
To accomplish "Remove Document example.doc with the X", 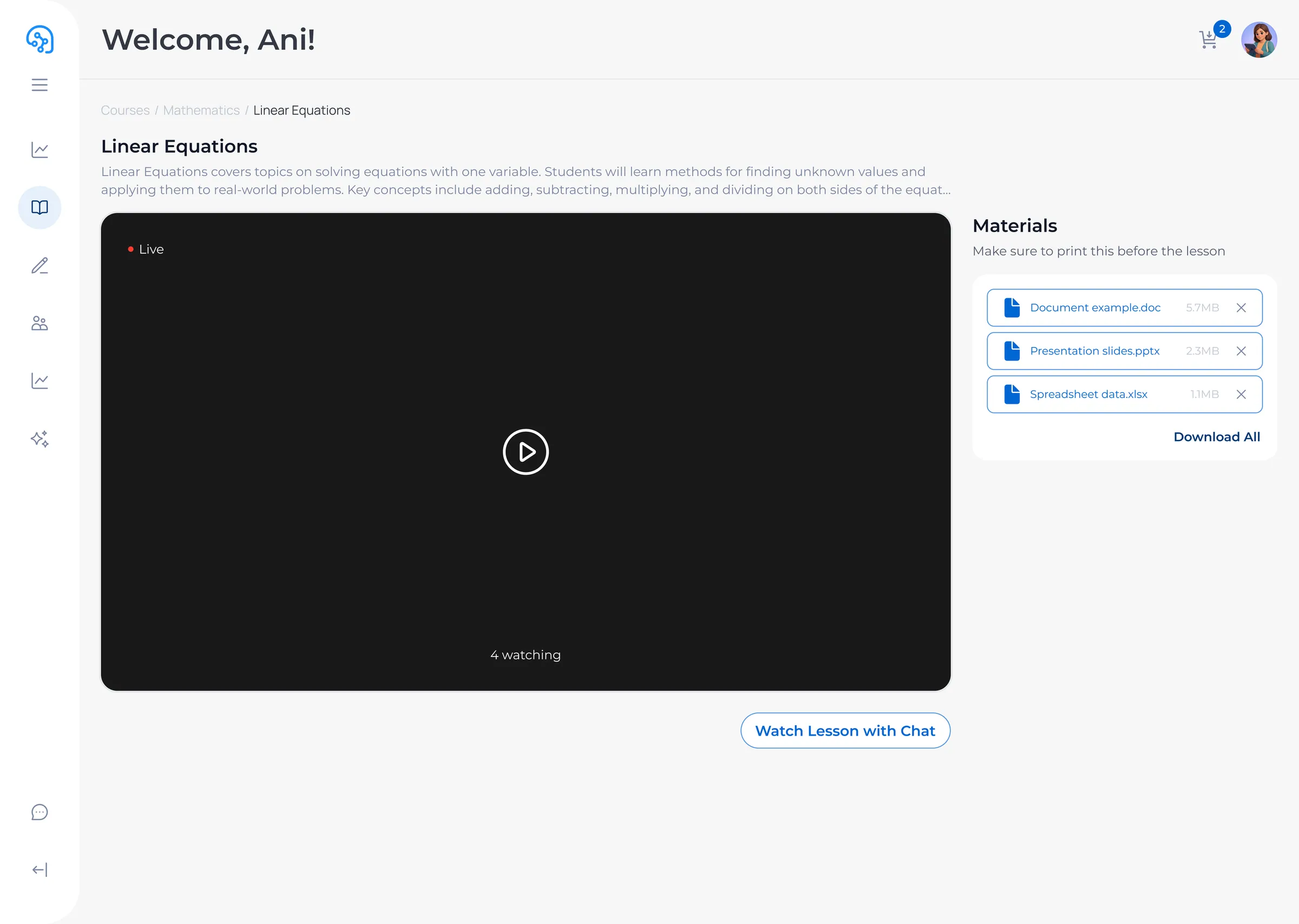I will coord(1241,308).
